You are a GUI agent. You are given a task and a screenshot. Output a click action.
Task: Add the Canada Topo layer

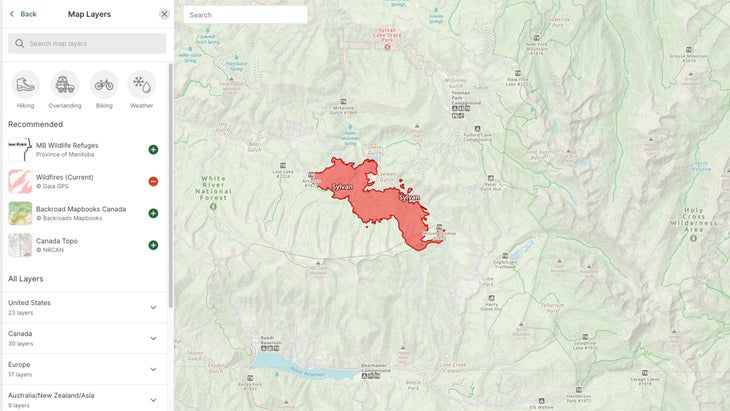(153, 245)
